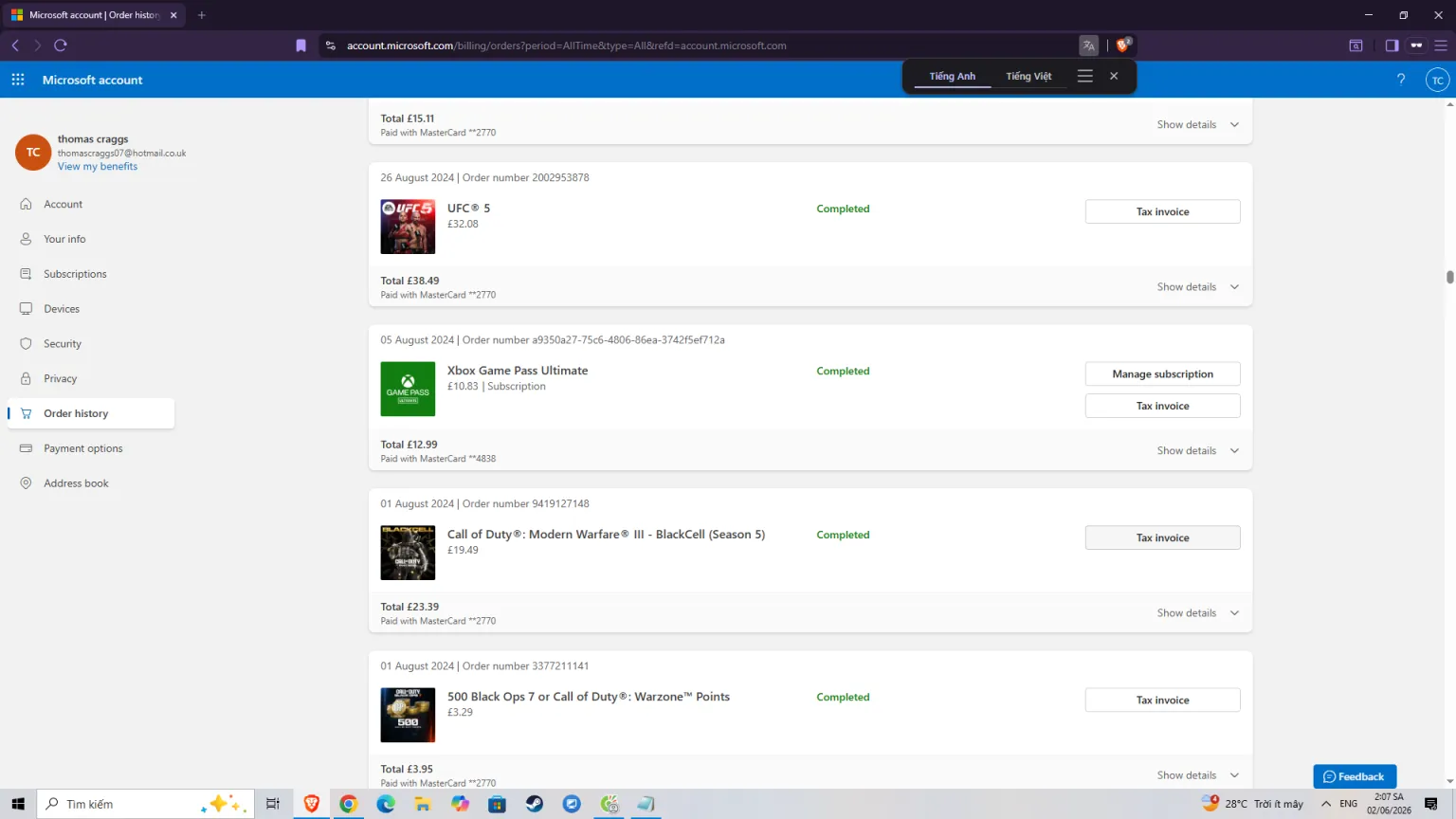
Task: Switch translation to Tiếng Việt tab
Action: [x=1028, y=76]
